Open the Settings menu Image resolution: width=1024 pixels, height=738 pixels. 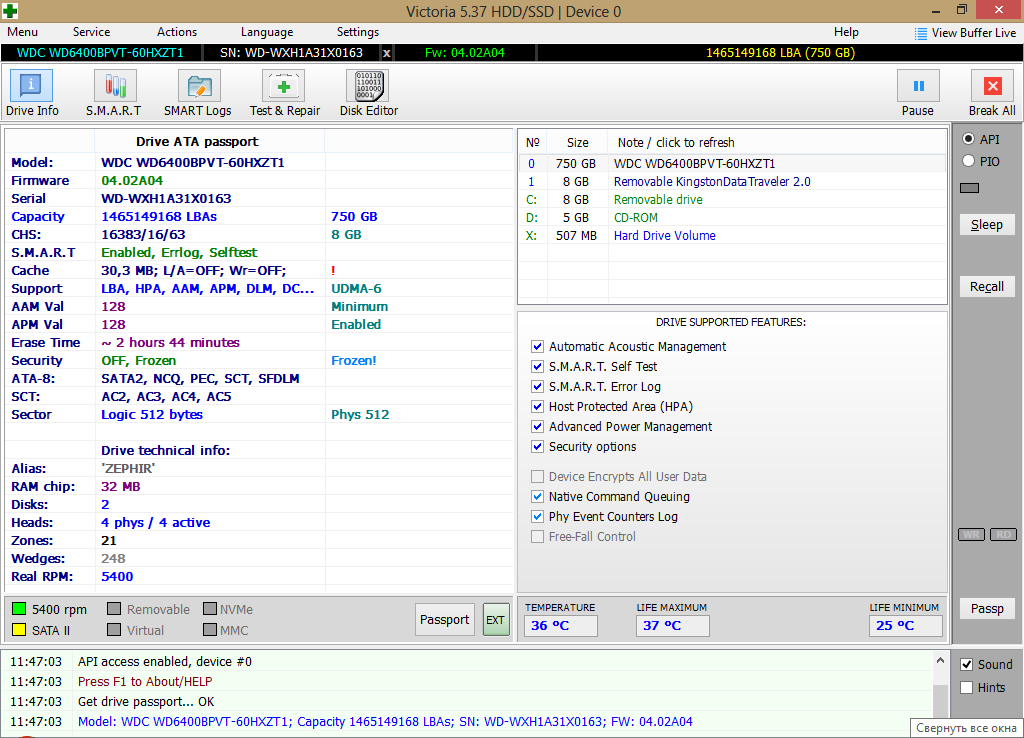[357, 32]
